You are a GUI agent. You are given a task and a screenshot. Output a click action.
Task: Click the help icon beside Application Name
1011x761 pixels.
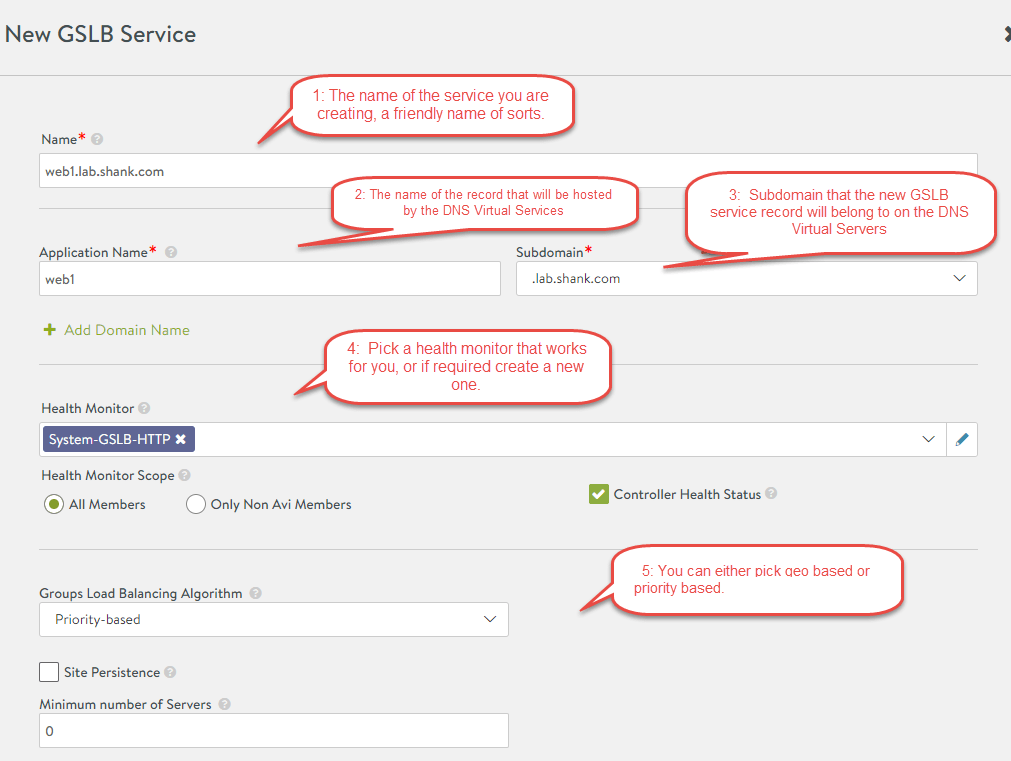click(171, 252)
